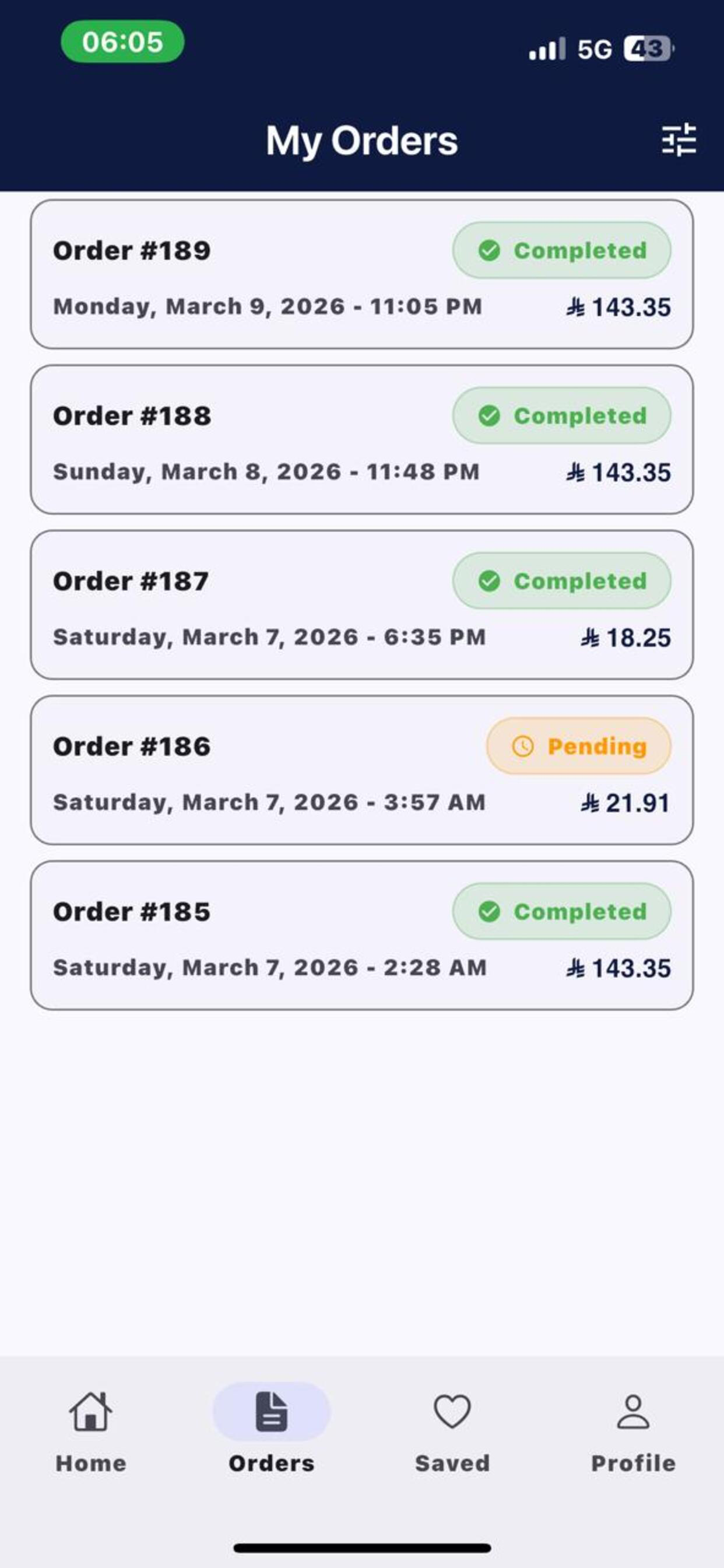Open the order filter settings icon

click(679, 140)
